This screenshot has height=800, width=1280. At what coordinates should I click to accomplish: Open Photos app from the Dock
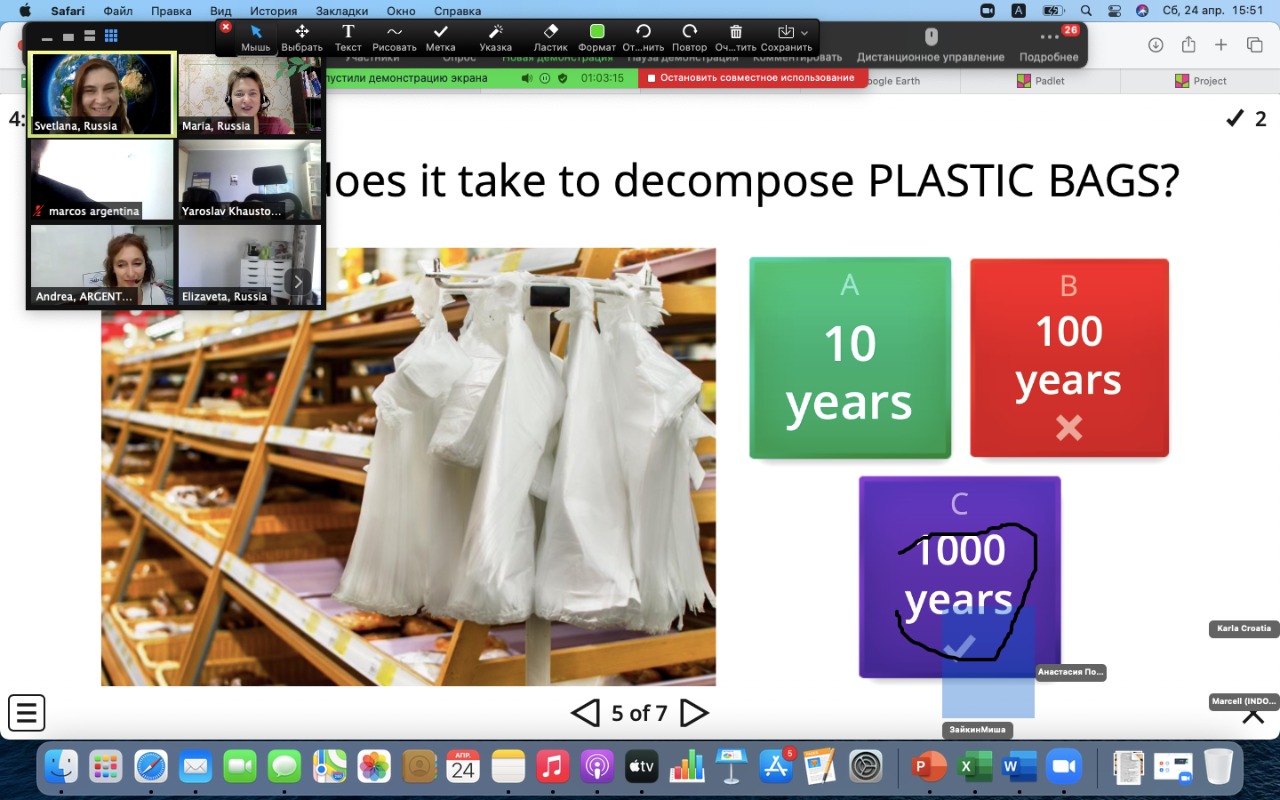[x=374, y=767]
